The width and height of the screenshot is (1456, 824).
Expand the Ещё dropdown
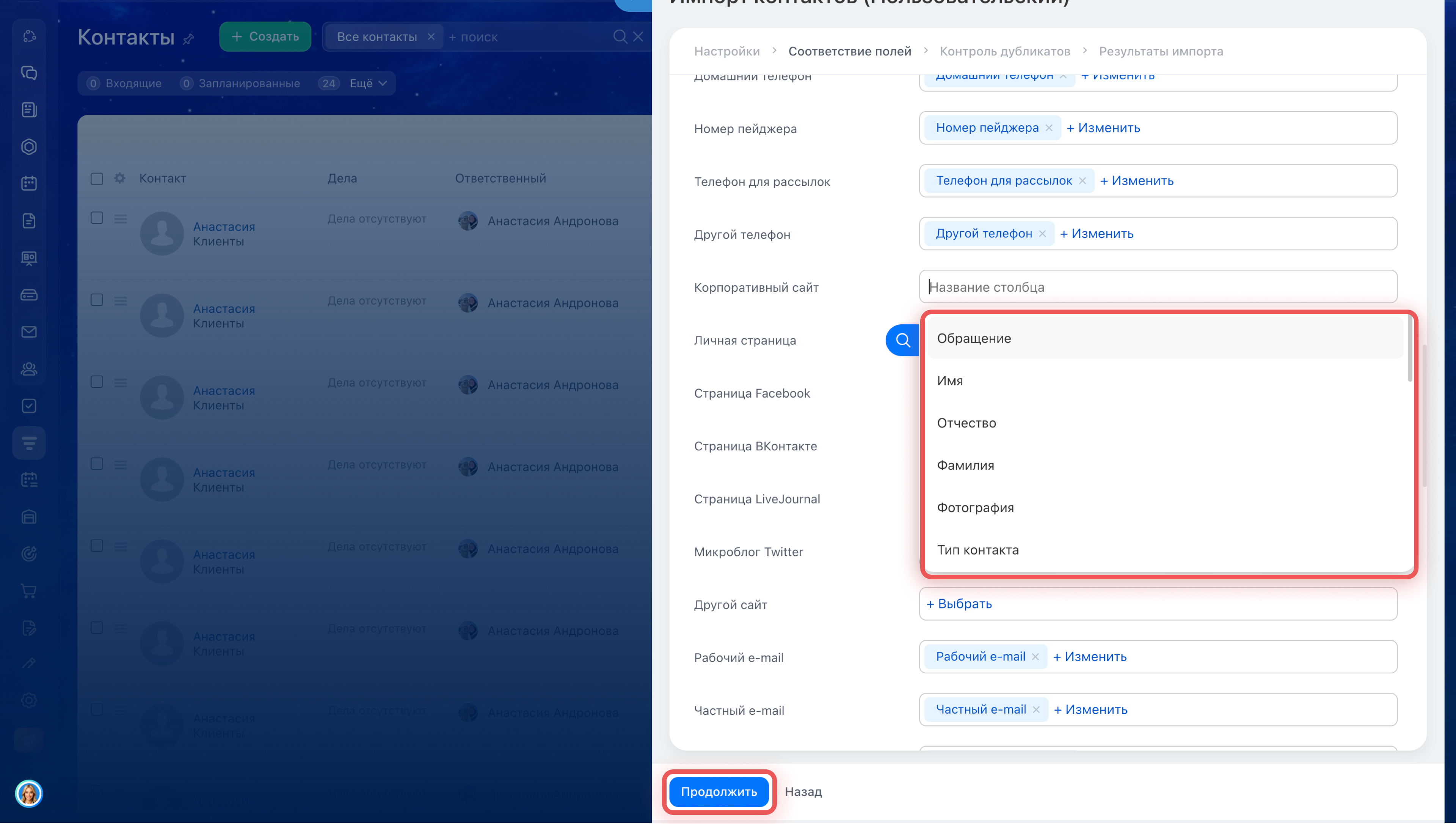pyautogui.click(x=368, y=83)
